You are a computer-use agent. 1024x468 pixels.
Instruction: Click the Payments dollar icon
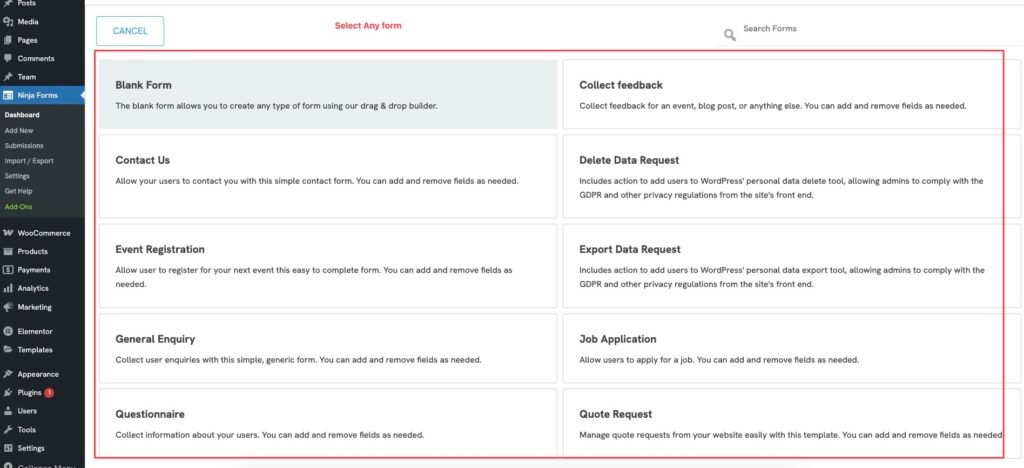pyautogui.click(x=8, y=270)
